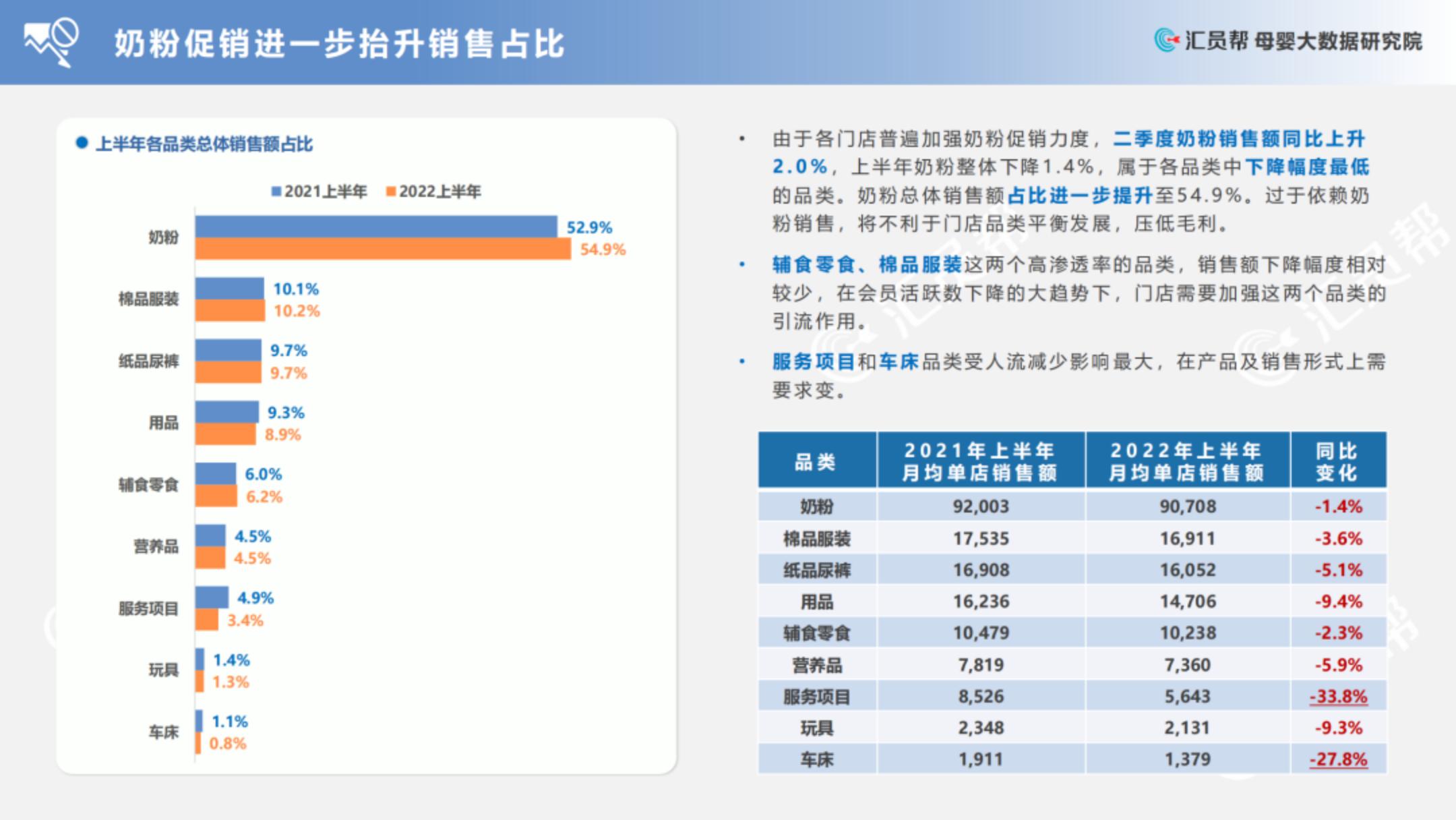Image resolution: width=1456 pixels, height=820 pixels.
Task: Click the orange 奶粉 bar at 54.9%
Action: pos(383,248)
